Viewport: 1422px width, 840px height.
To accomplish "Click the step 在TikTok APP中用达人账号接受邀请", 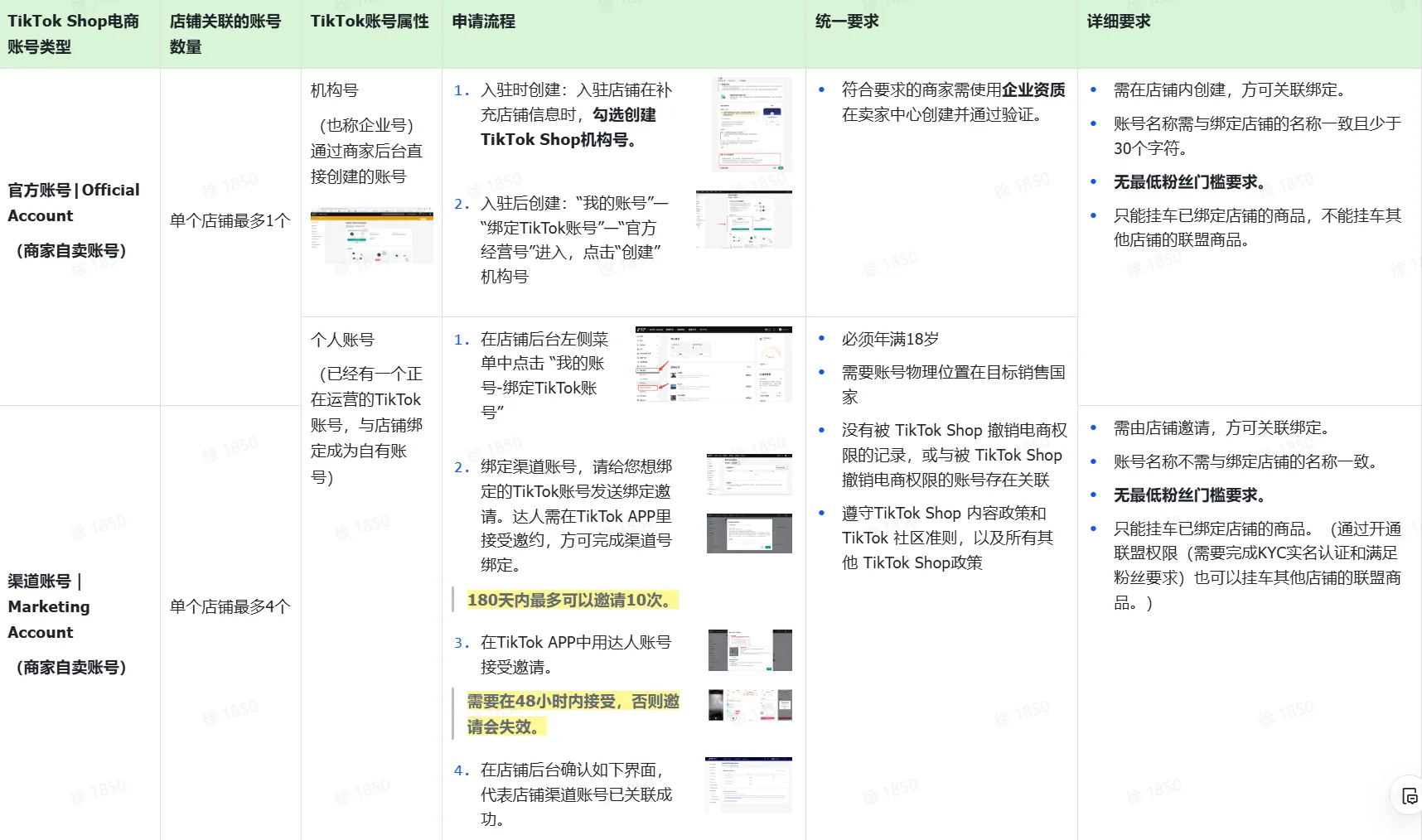I will coord(576,654).
